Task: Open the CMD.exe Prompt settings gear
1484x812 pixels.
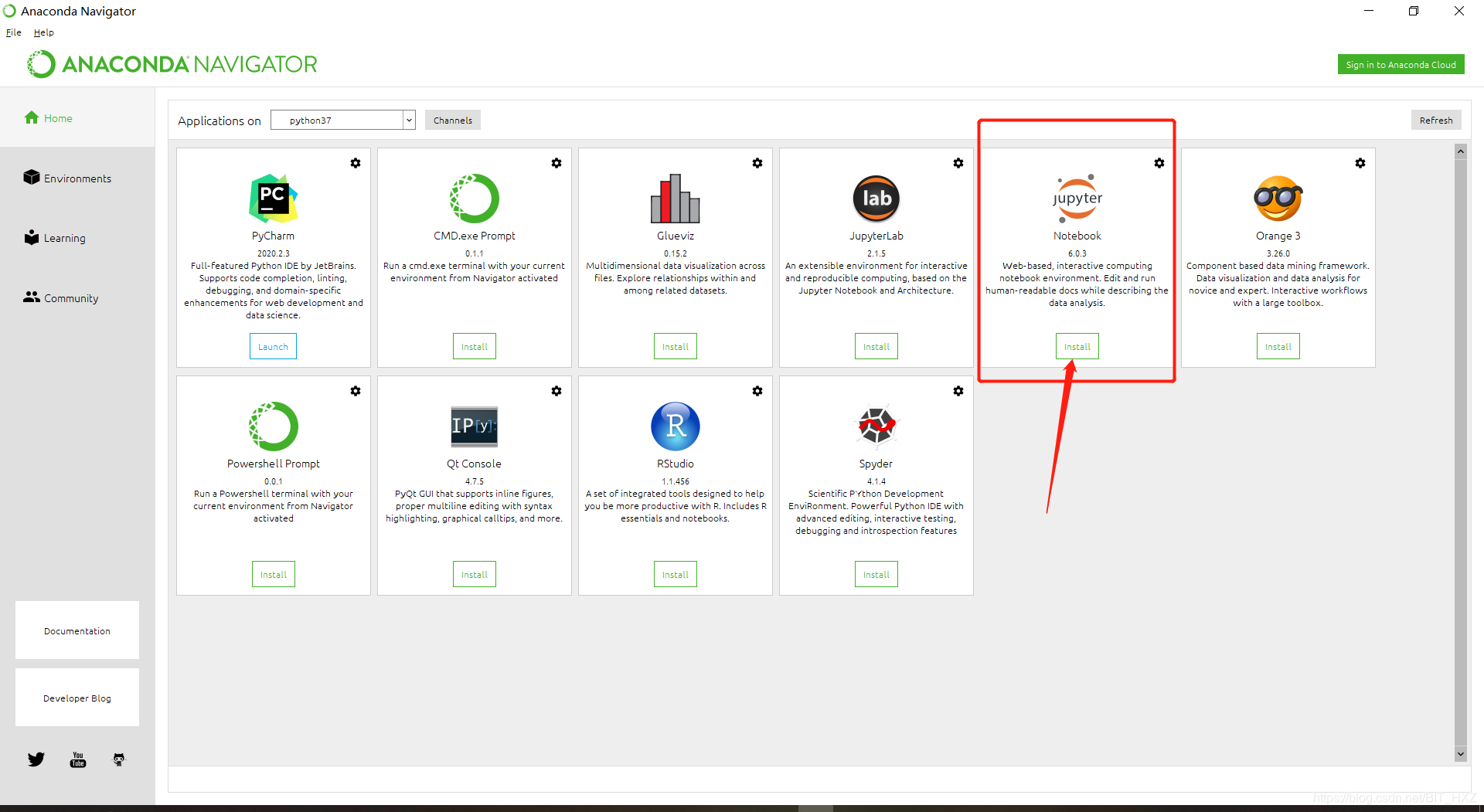Action: [x=556, y=163]
